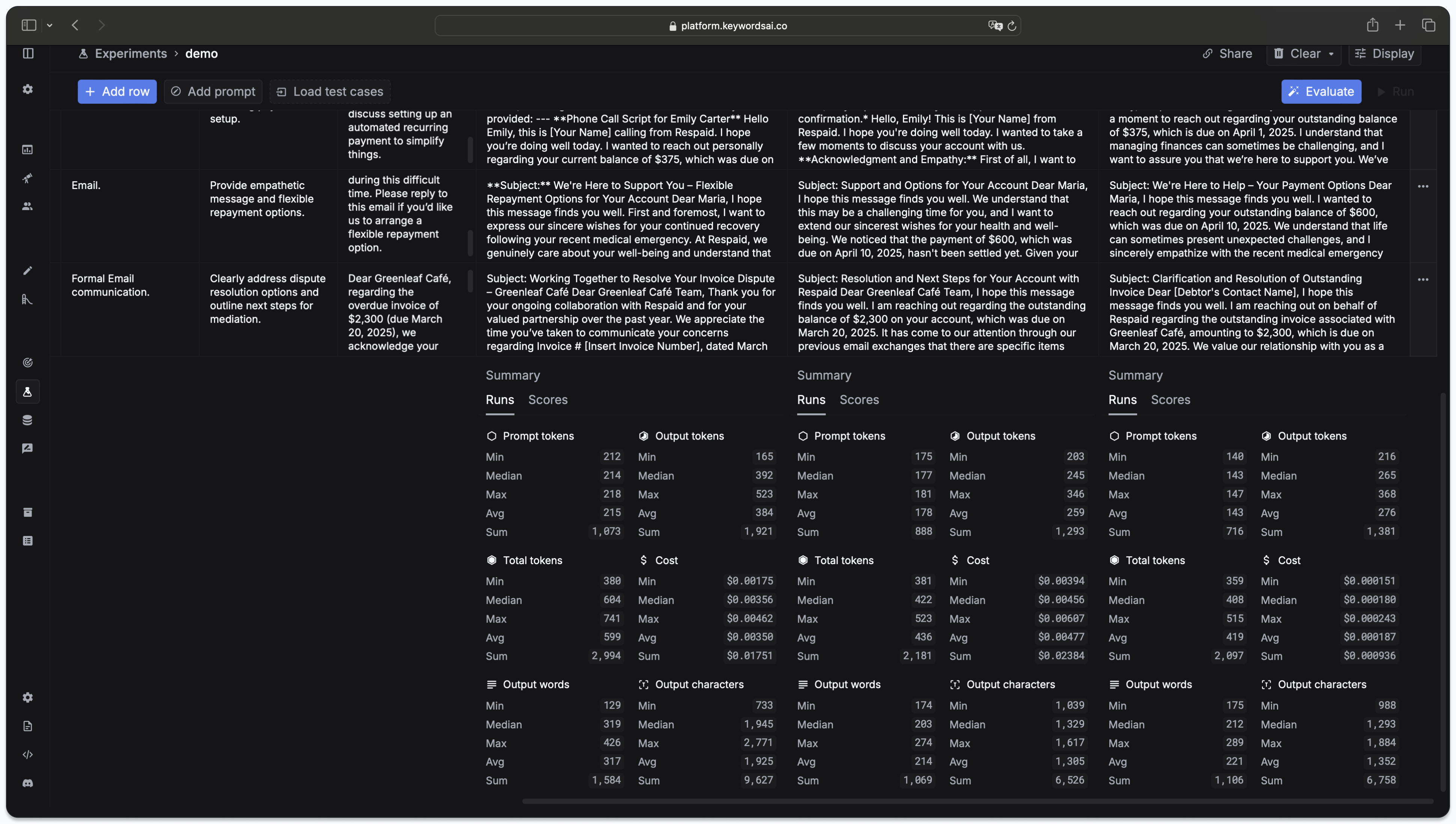Click the translate icon in address bar
The image size is (1456, 824).
[x=995, y=26]
